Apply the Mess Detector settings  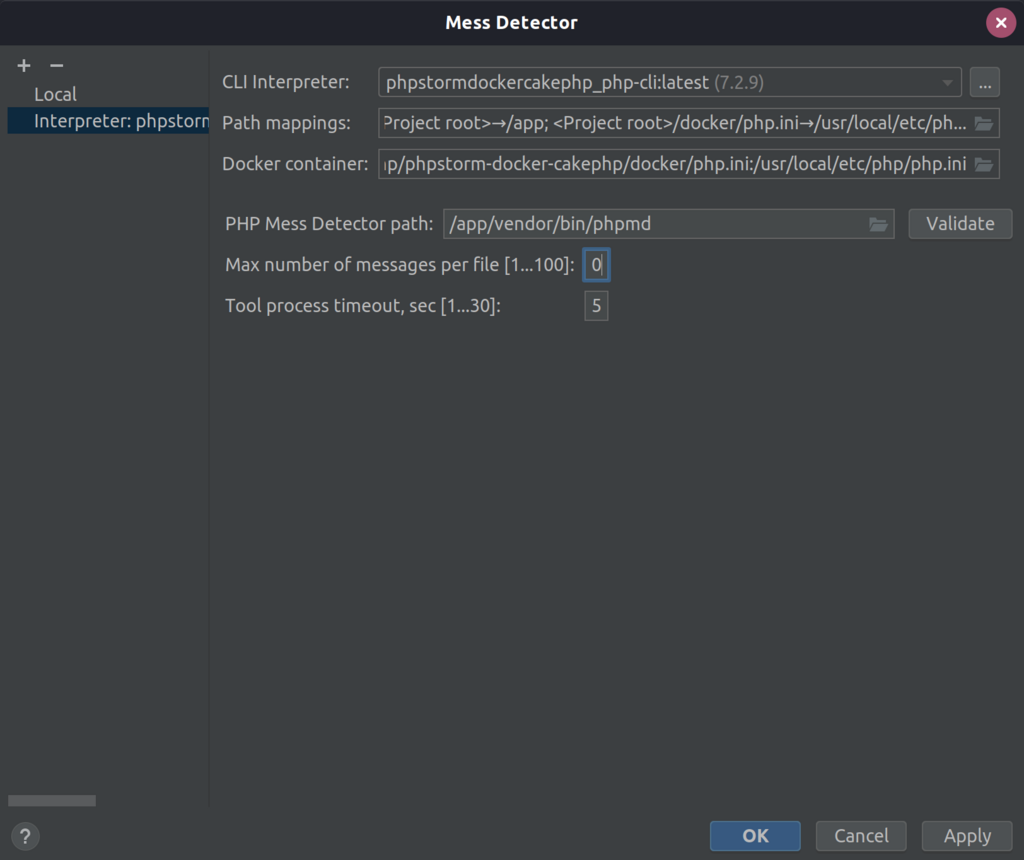(x=967, y=836)
